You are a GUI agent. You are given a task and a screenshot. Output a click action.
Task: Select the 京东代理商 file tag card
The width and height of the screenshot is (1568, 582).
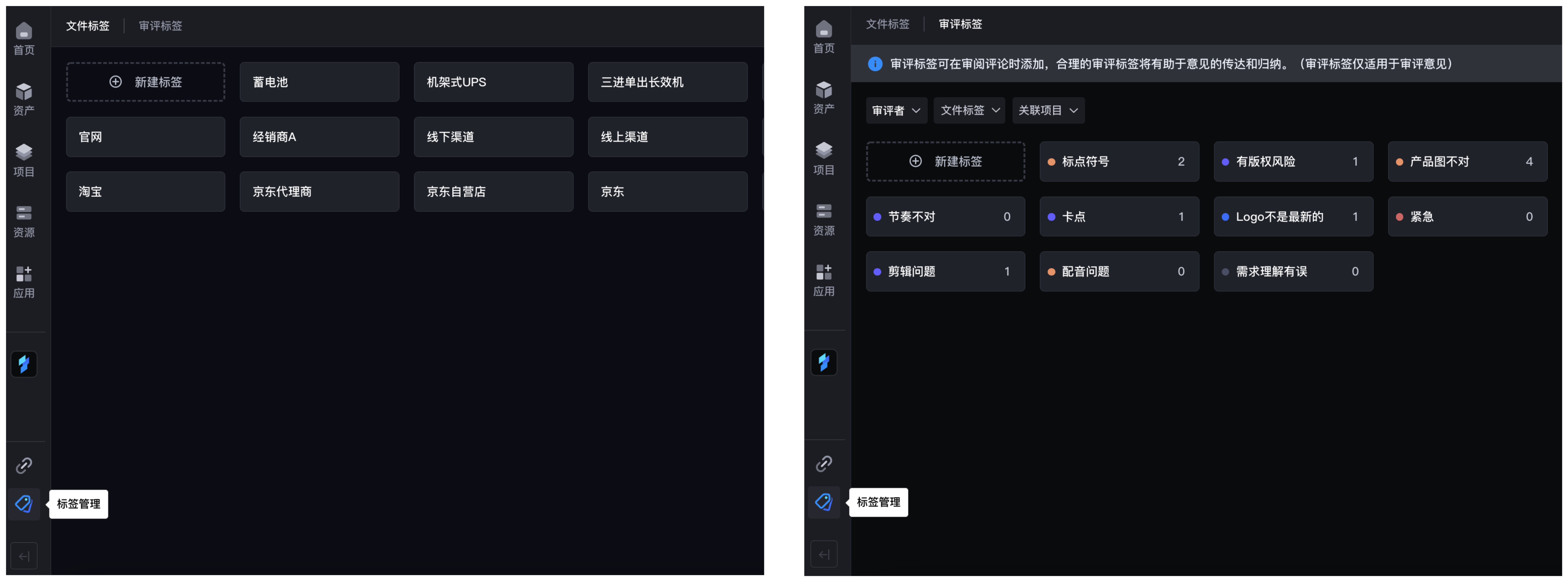click(320, 192)
